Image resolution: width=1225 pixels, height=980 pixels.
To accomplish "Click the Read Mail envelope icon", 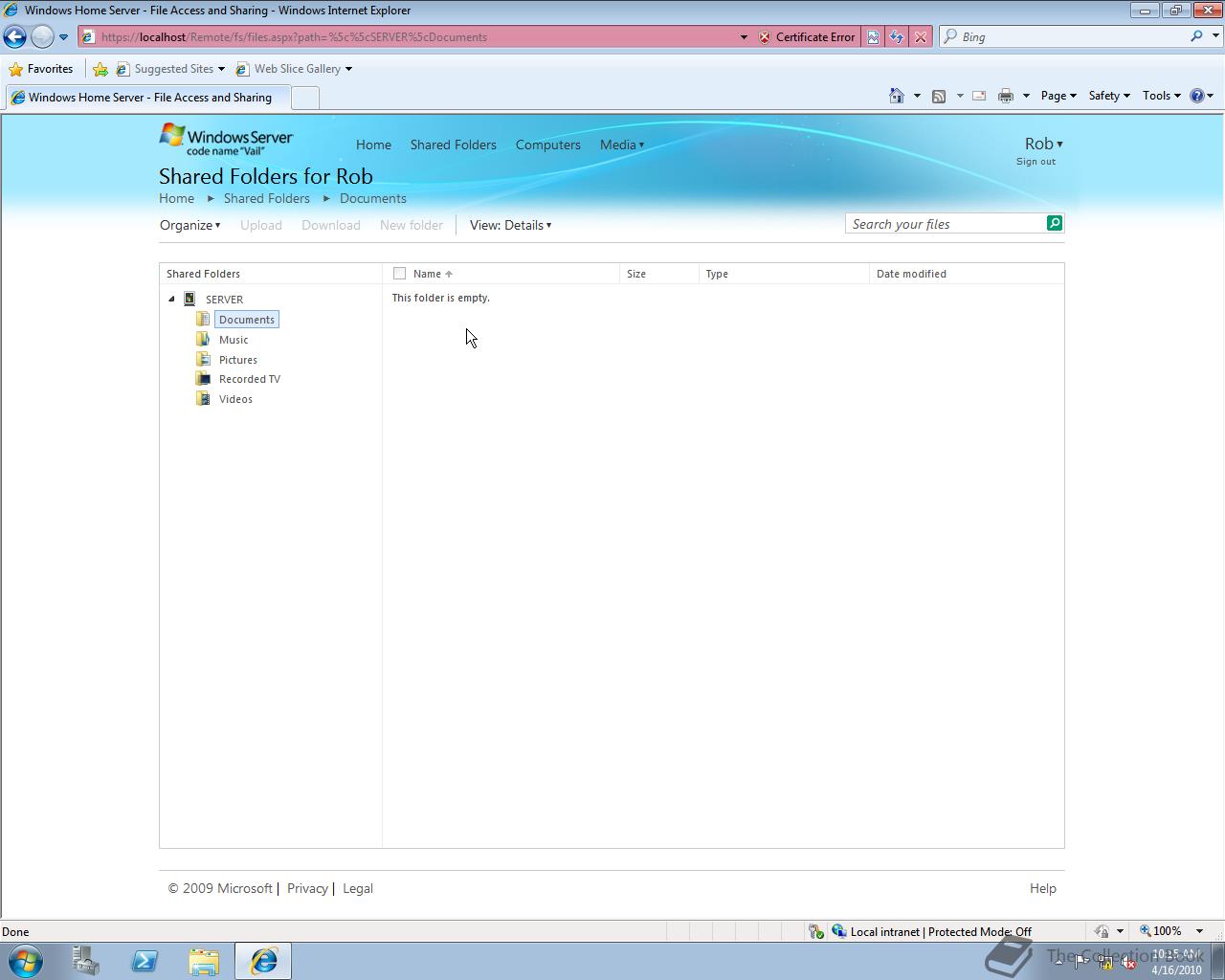I will pos(979,96).
